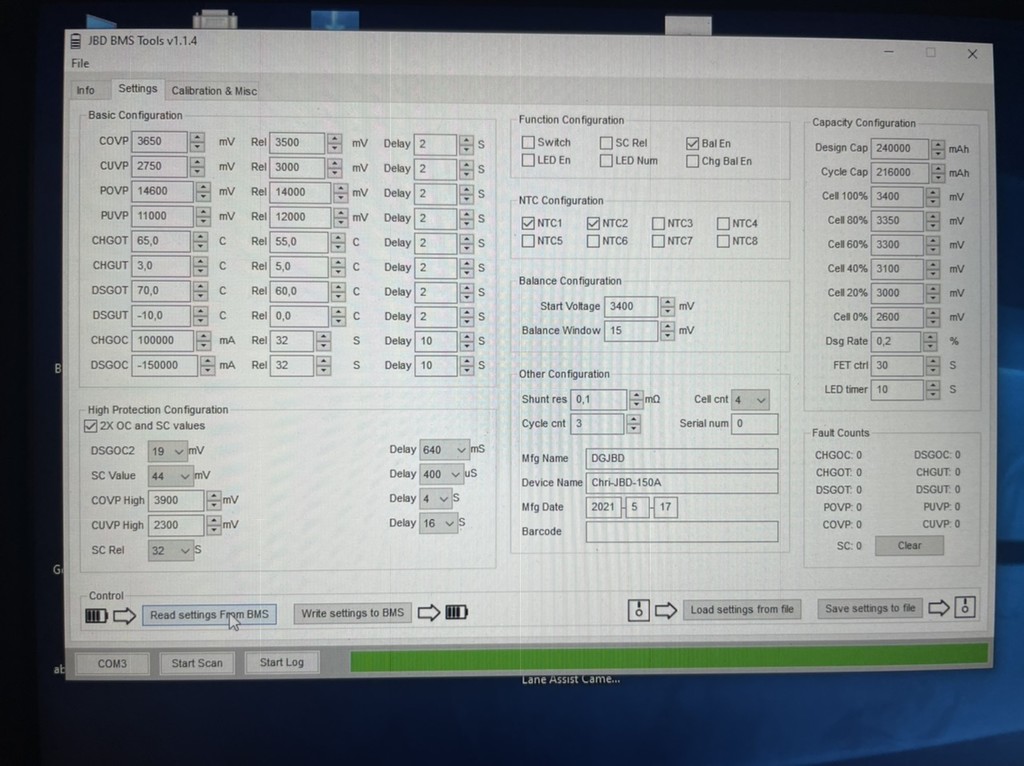Click the battery icon after Write settings
Screen dimensions: 1024x766
pos(456,612)
